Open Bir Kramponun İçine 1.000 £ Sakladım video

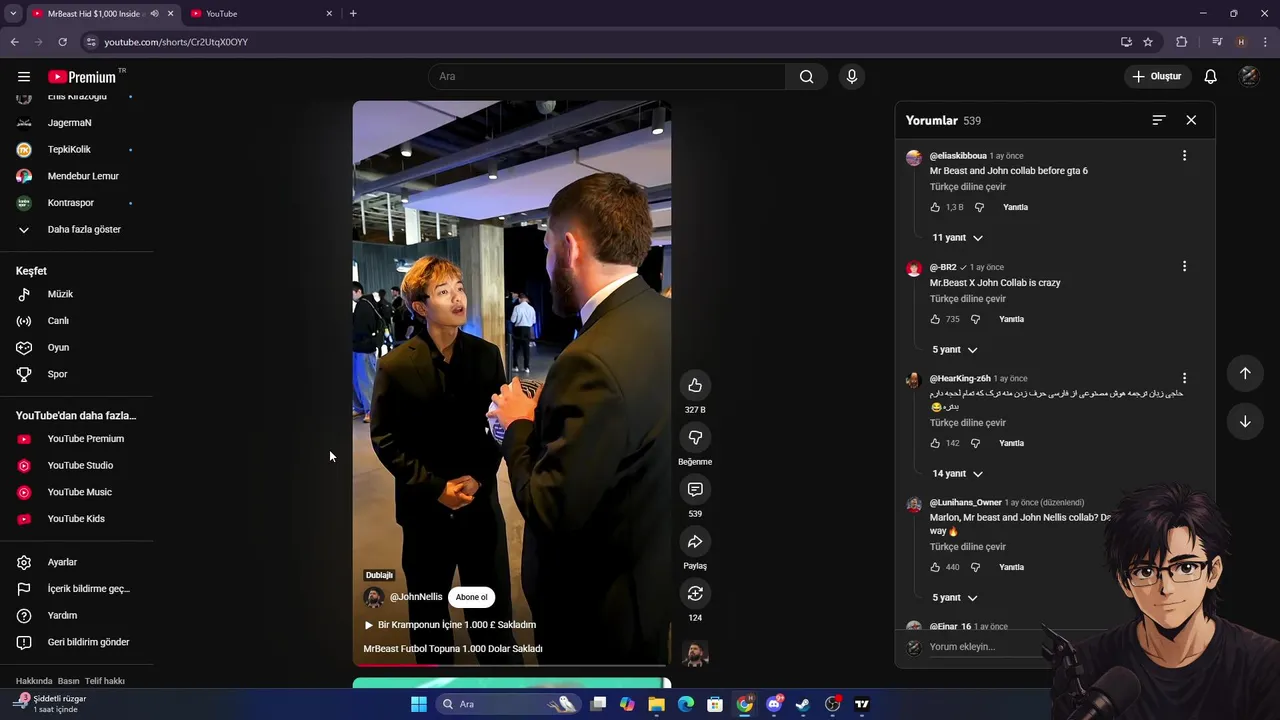tap(450, 625)
